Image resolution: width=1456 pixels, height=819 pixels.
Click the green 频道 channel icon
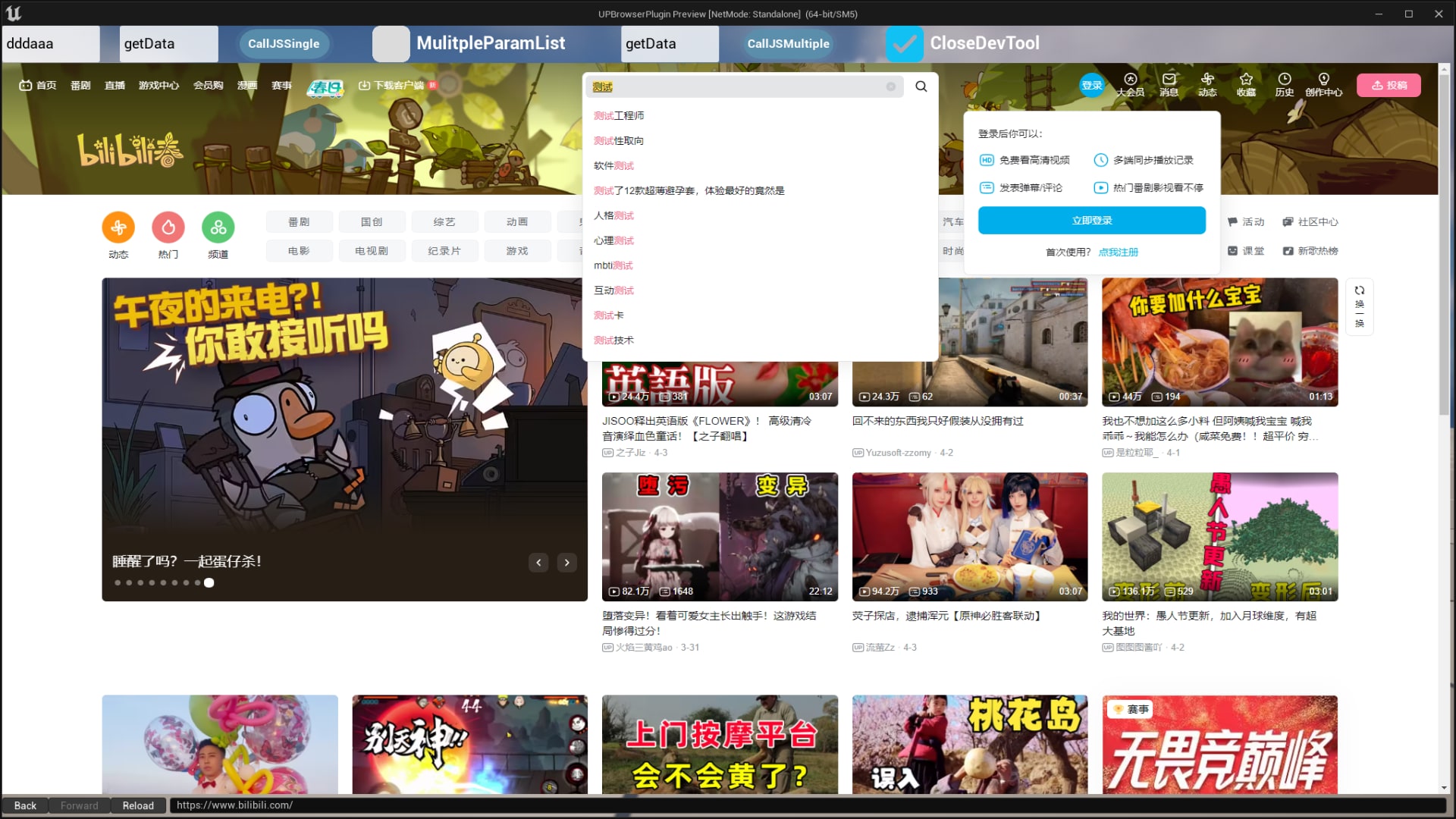point(218,227)
